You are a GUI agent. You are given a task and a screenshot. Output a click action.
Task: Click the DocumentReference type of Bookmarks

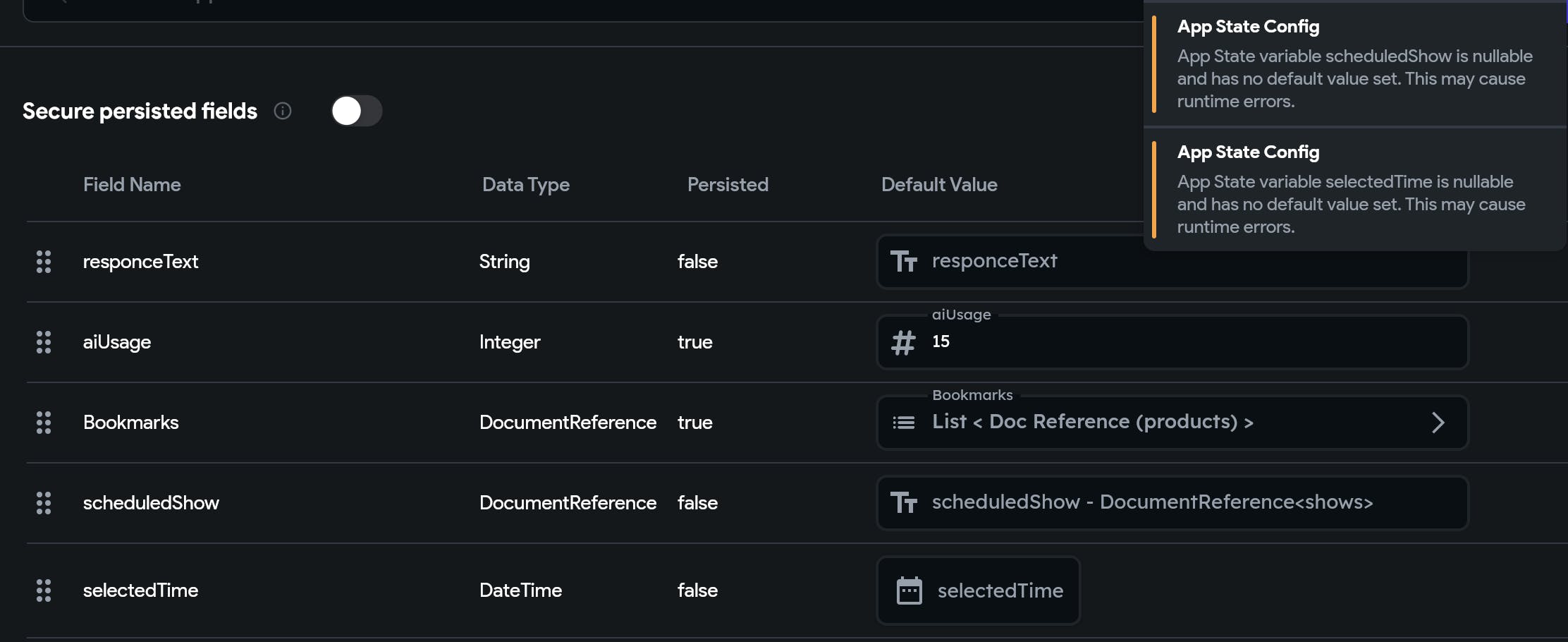(x=568, y=422)
